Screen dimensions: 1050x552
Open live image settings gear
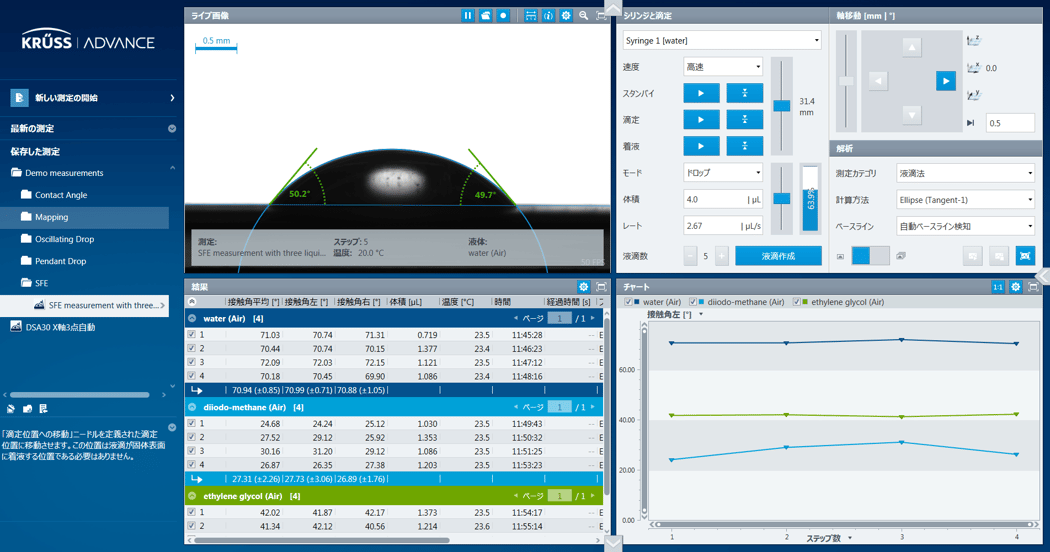(566, 15)
